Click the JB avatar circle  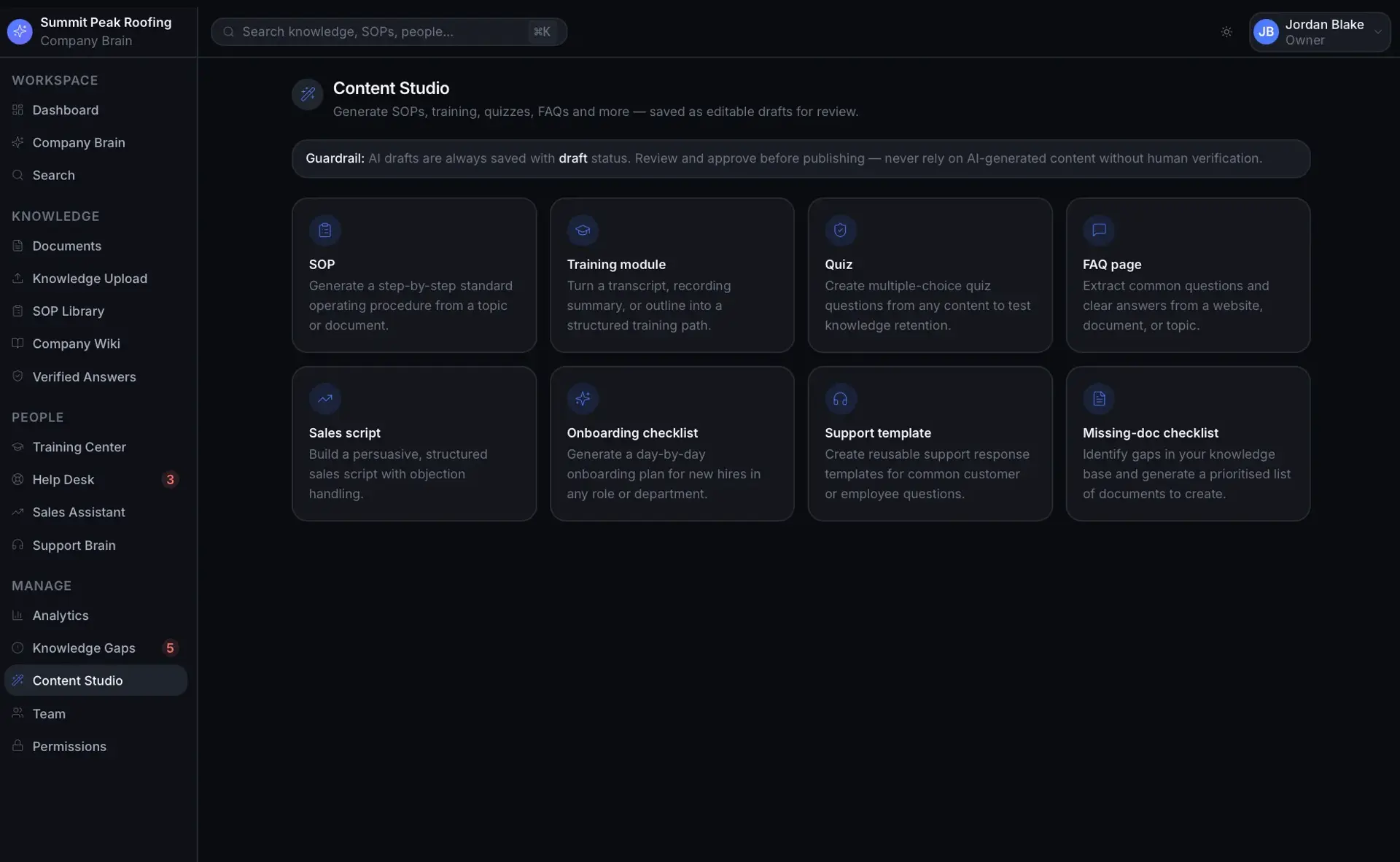point(1266,32)
